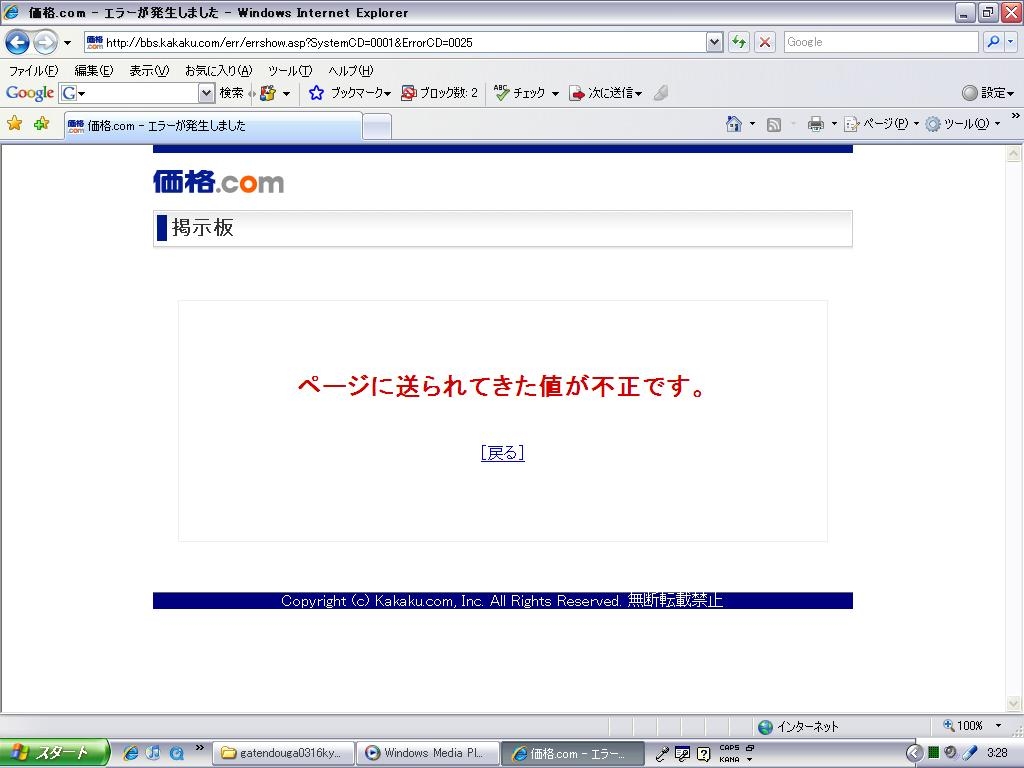
Task: Click the QuickTime-style blue Q Quick Launch icon
Action: [x=176, y=753]
